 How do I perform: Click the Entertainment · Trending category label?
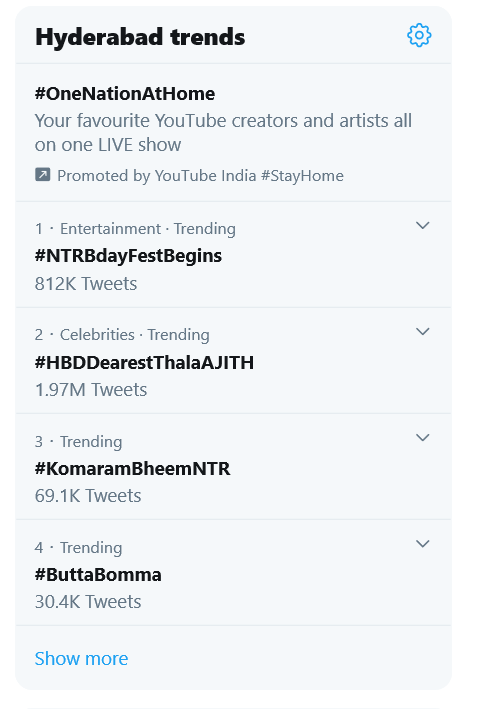(x=147, y=229)
